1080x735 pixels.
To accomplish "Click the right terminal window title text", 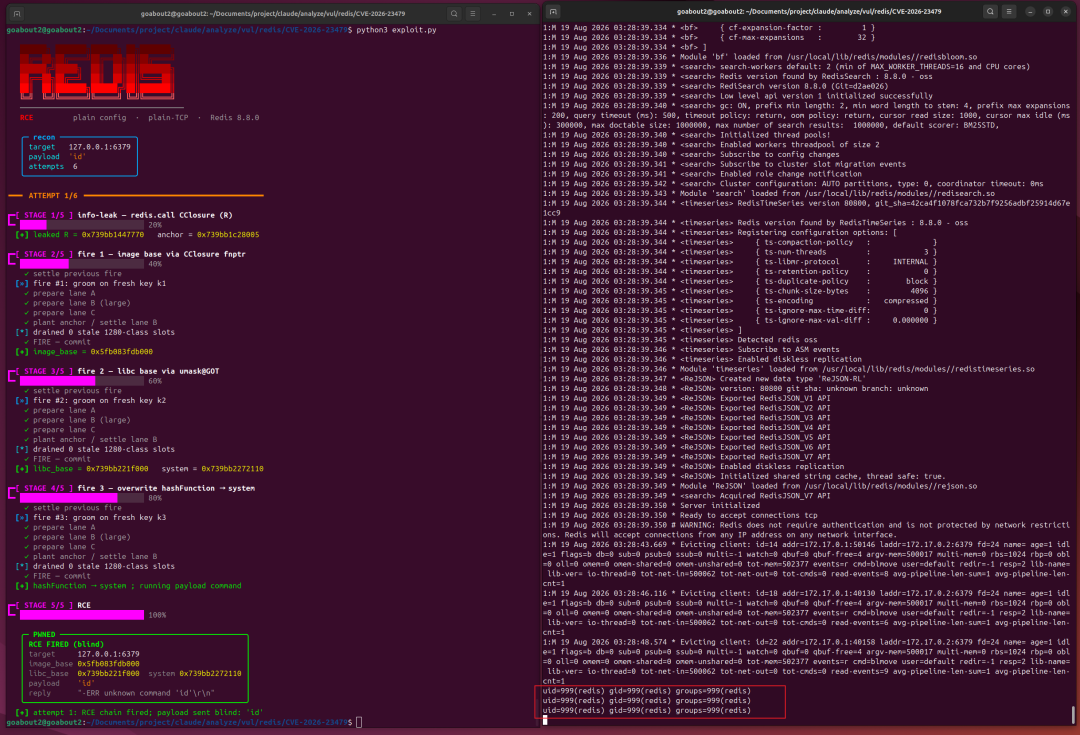I will tap(809, 12).
